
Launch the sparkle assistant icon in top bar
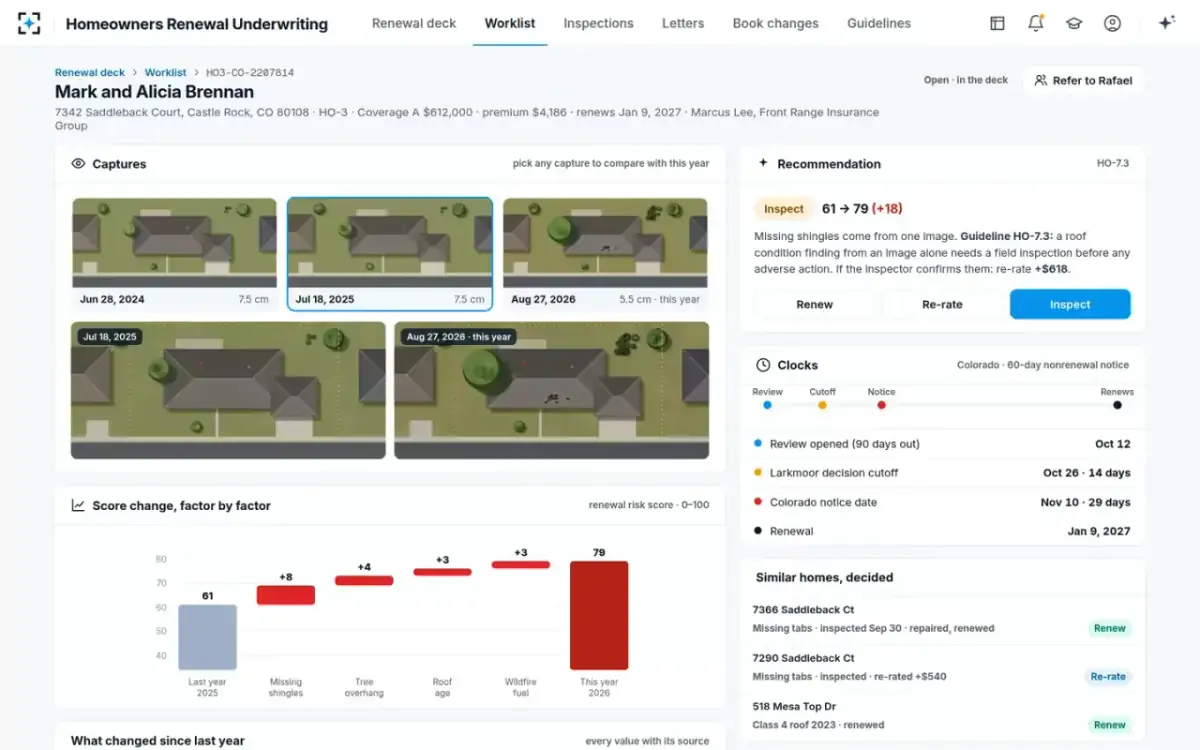(1166, 23)
